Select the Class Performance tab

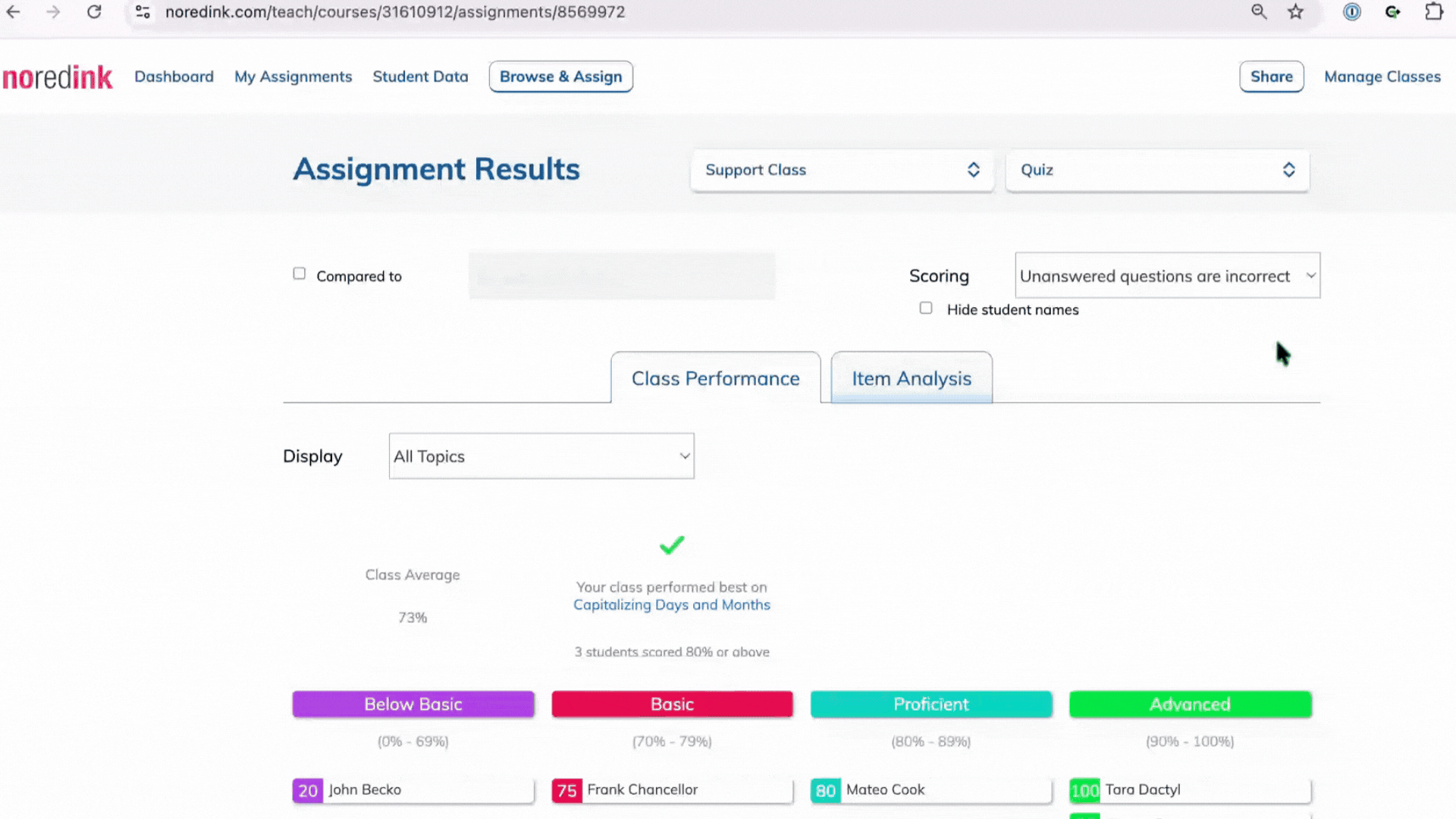pos(715,378)
